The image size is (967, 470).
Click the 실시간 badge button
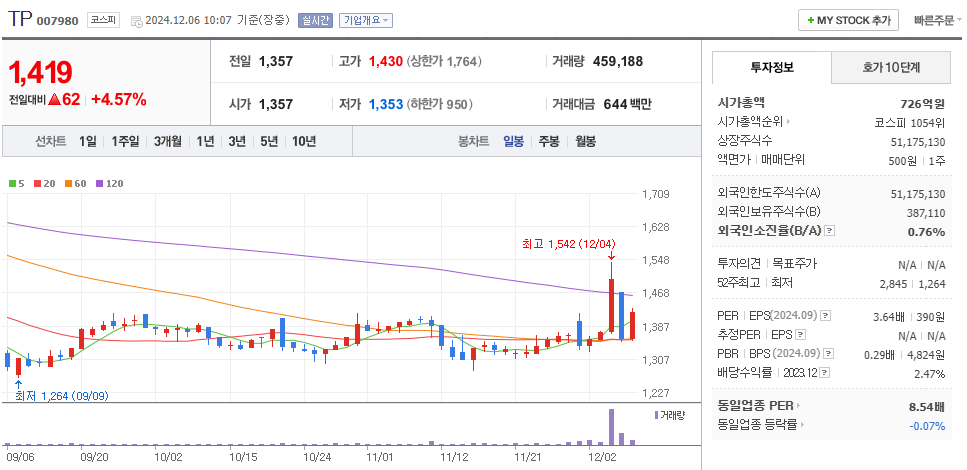click(315, 20)
